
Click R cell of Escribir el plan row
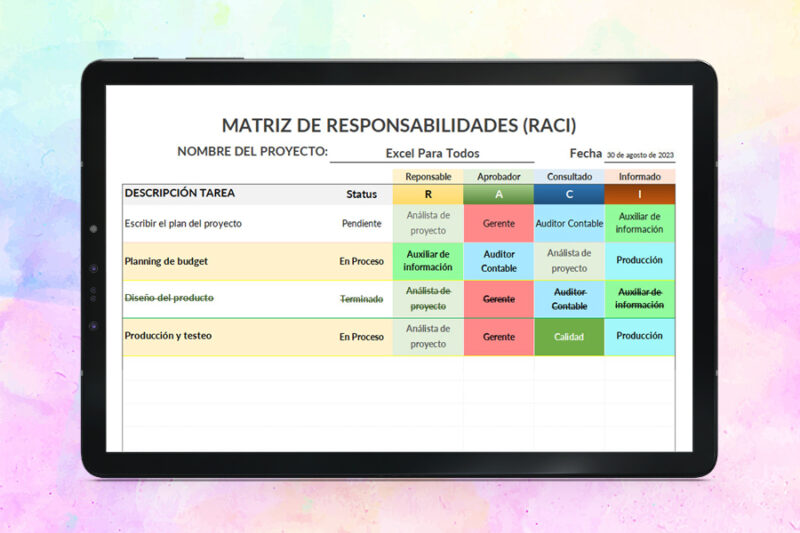coord(428,223)
